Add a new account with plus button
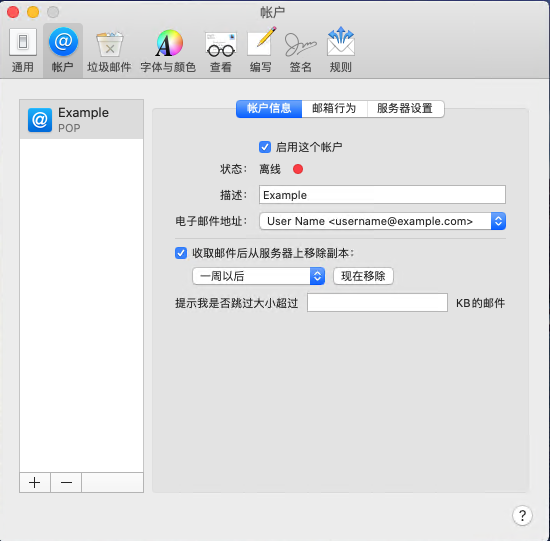Image resolution: width=550 pixels, height=541 pixels. click(35, 482)
